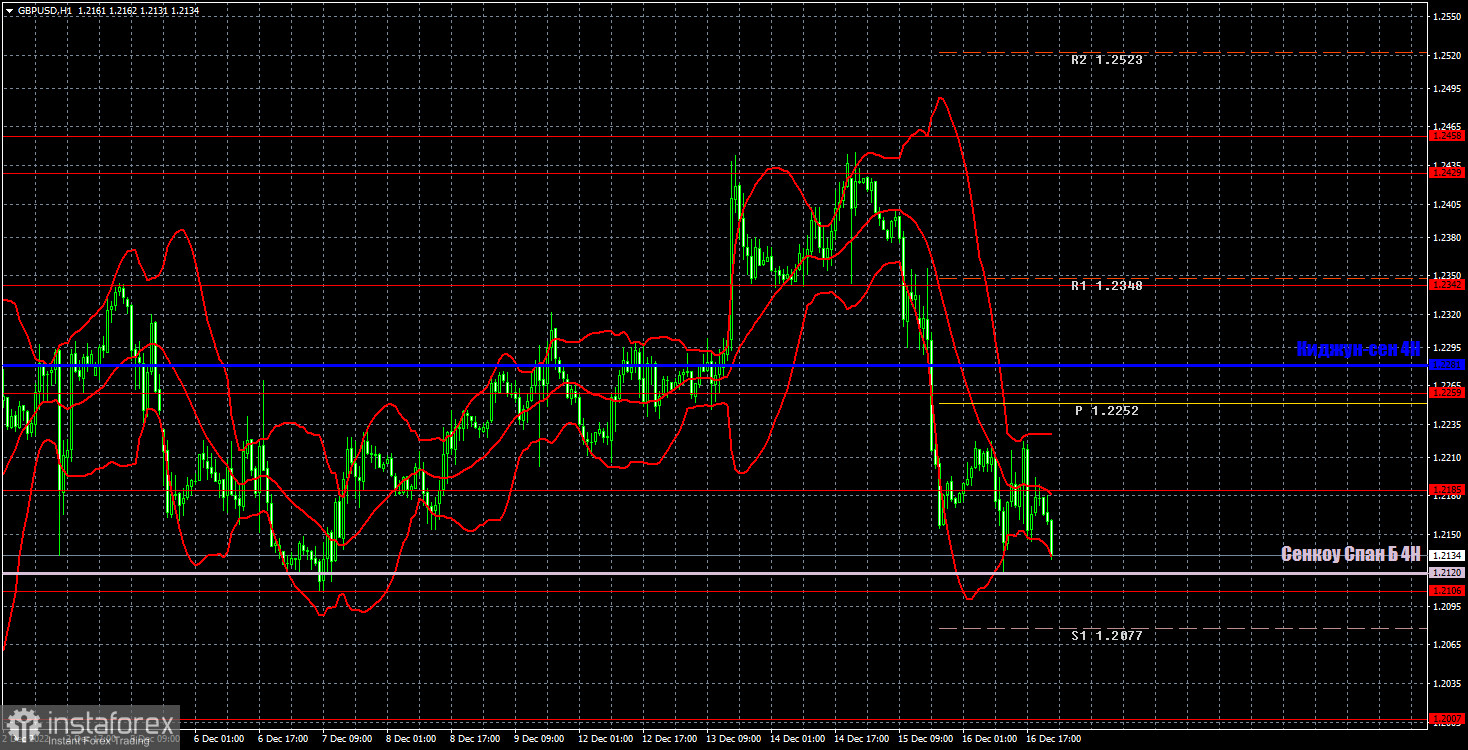The width and height of the screenshot is (1468, 750).
Task: Click the 1.2035 price scale value
Action: (1448, 684)
